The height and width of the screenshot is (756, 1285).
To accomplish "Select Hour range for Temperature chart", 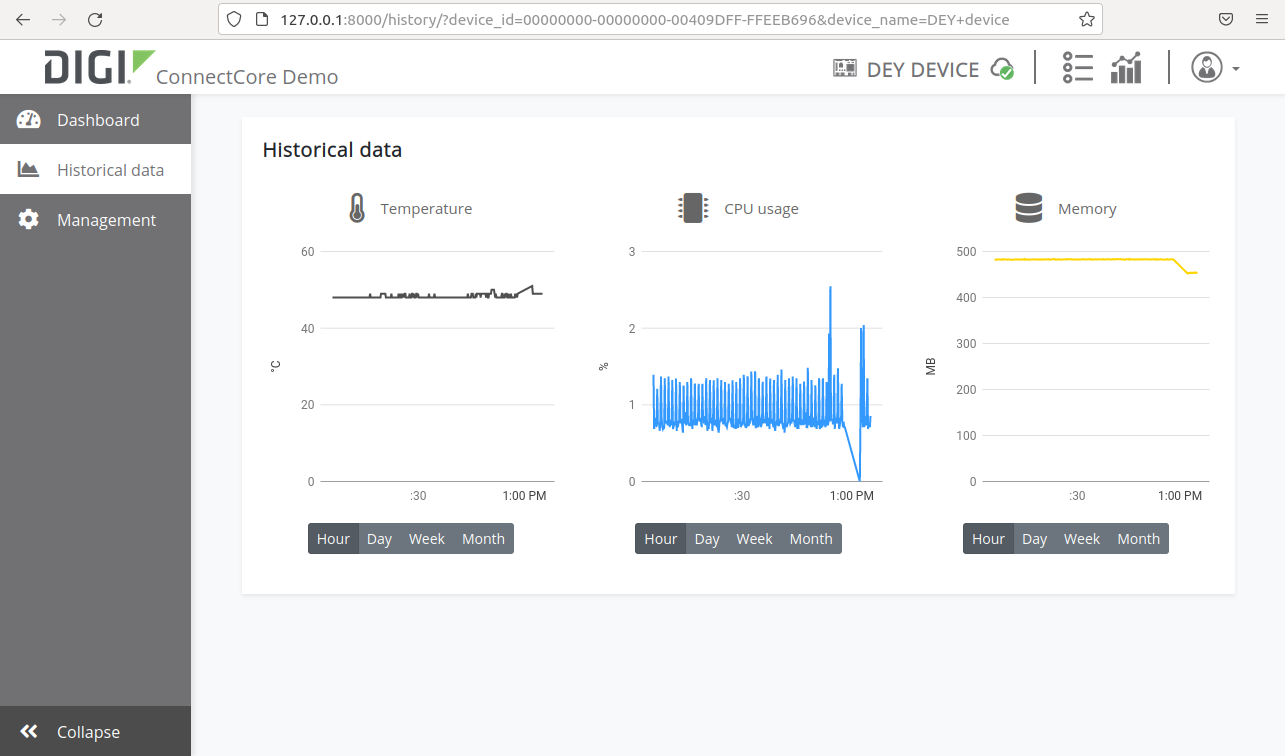I will pos(333,539).
